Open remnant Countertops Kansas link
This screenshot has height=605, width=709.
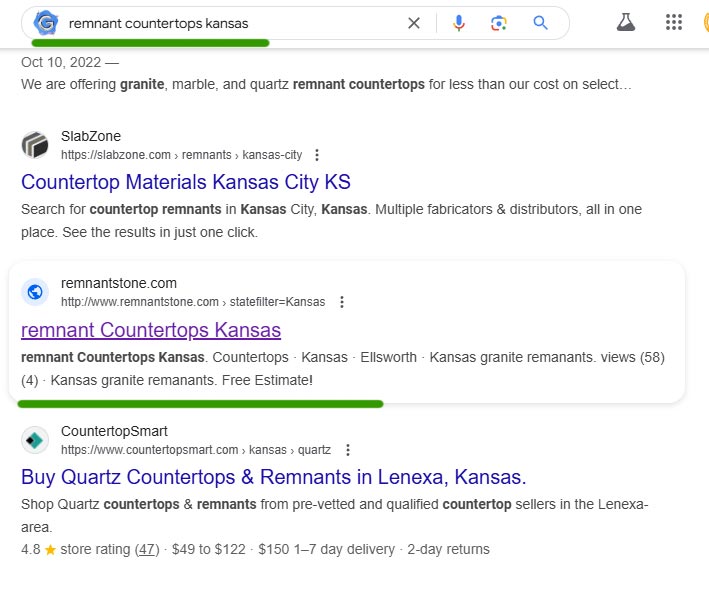(151, 330)
